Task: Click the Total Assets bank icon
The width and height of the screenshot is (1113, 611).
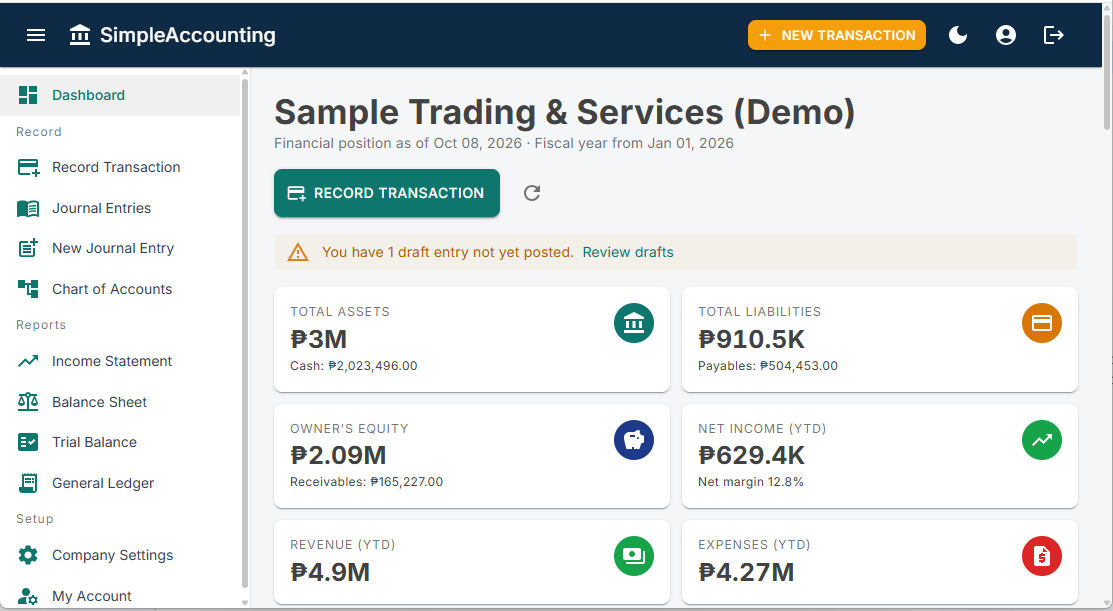Action: coord(634,323)
